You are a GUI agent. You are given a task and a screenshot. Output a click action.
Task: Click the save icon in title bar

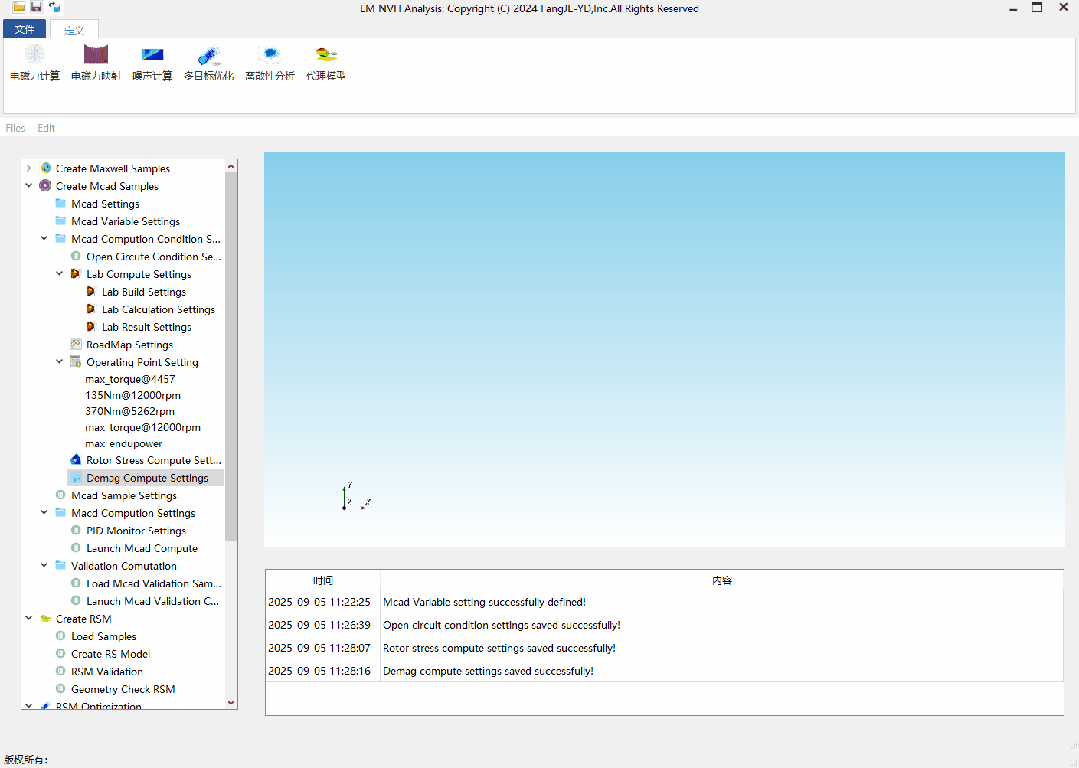[x=36, y=7]
